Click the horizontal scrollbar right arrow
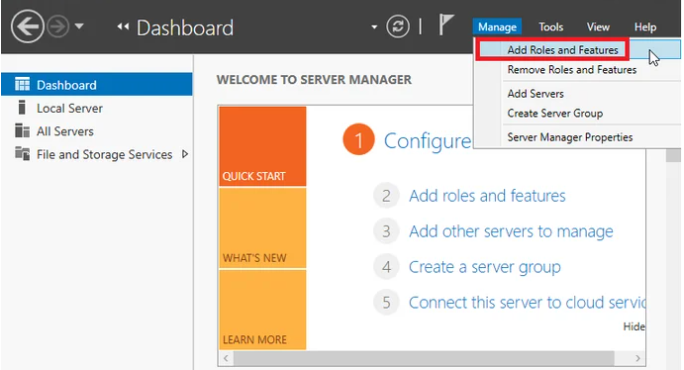This screenshot has width=684, height=370. pyautogui.click(x=637, y=358)
